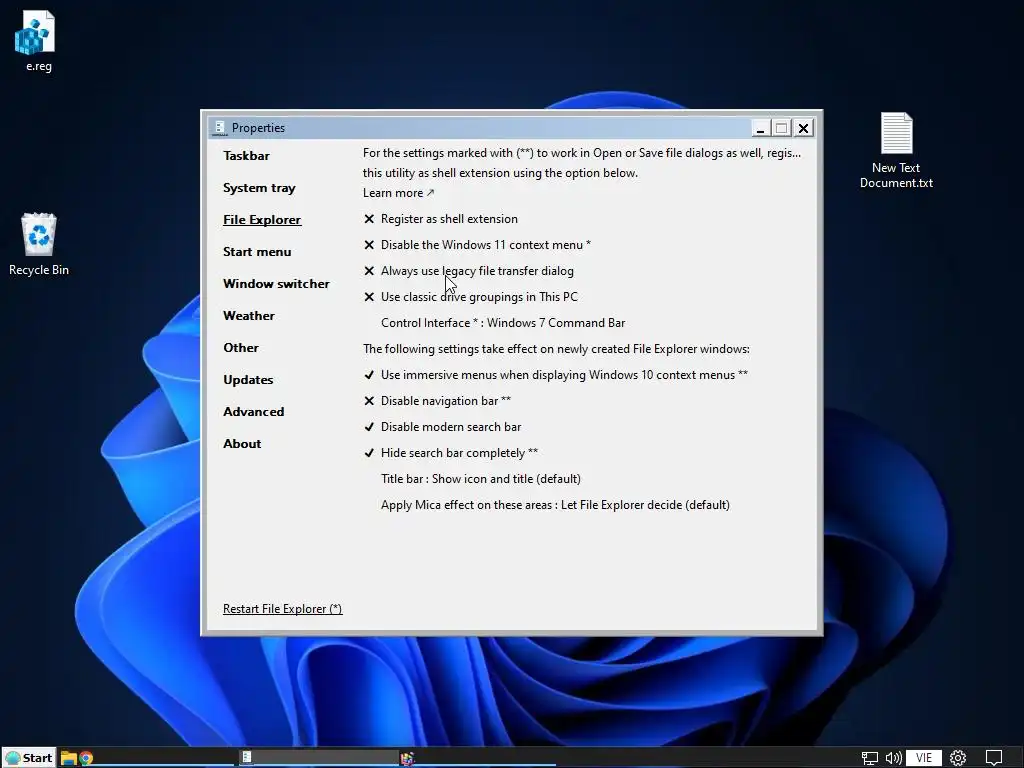Launch Chrome from the taskbar
Screen dimensions: 1024x768
[86, 758]
